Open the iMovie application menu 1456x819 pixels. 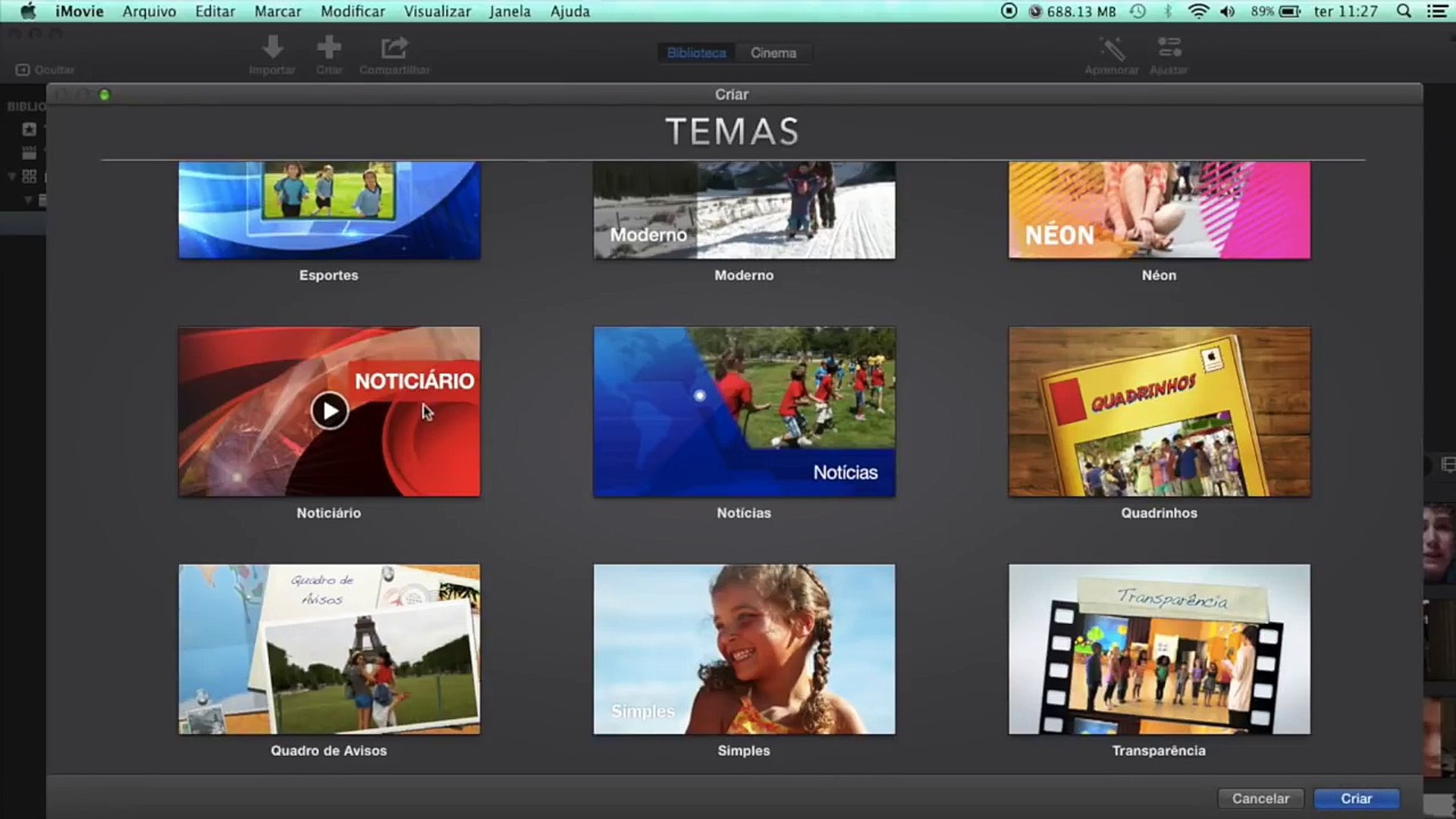79,11
